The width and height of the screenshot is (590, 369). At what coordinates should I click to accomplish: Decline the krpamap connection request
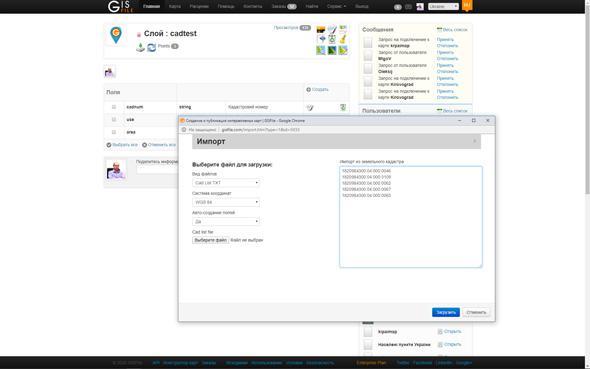(x=447, y=46)
